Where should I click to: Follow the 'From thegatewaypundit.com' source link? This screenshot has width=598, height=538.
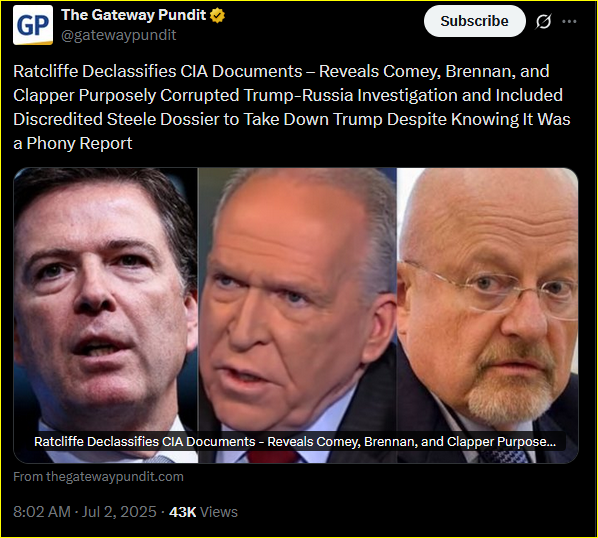coord(98,477)
